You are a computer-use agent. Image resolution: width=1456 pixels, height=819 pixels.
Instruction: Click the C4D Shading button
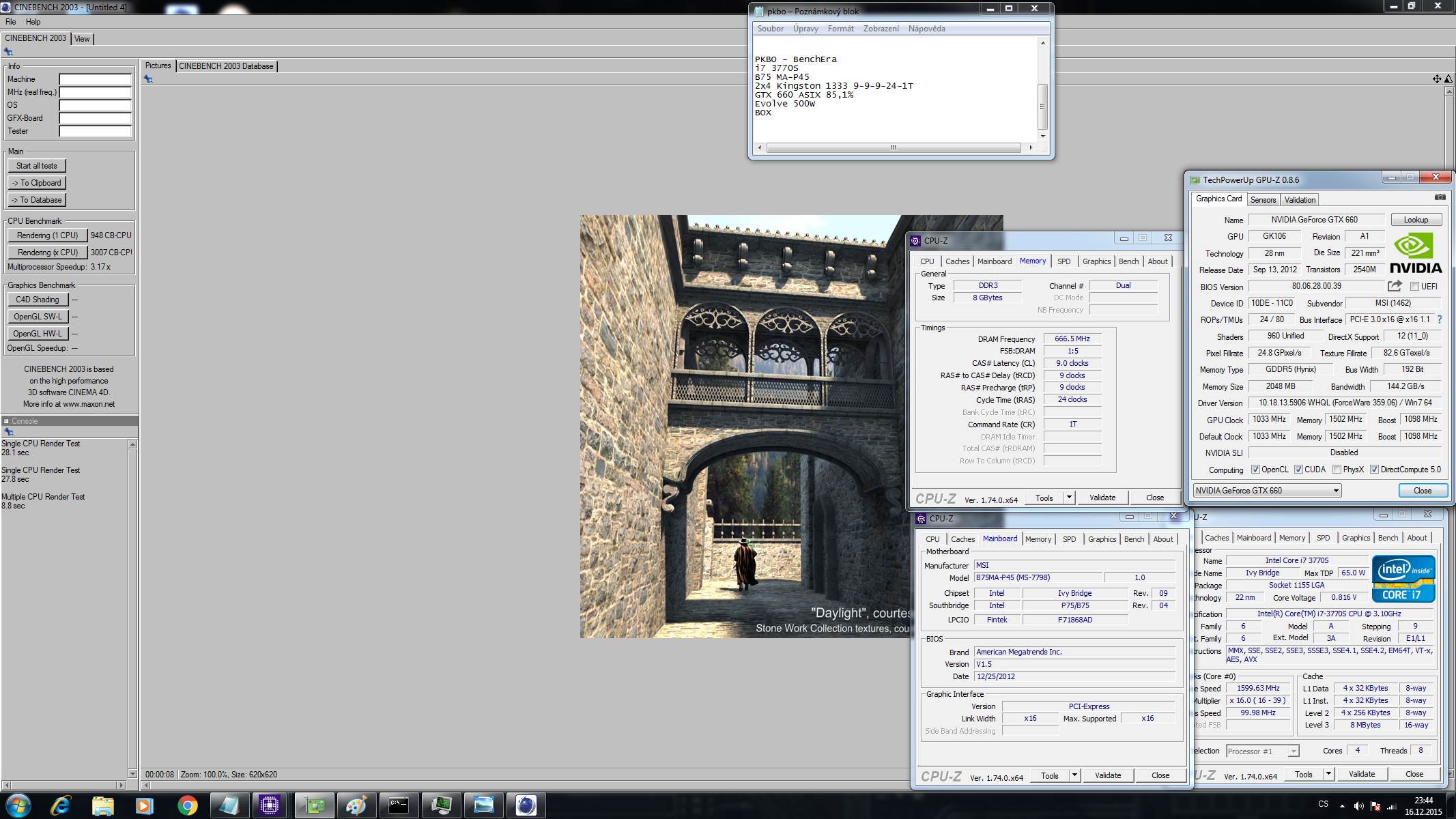(x=38, y=300)
